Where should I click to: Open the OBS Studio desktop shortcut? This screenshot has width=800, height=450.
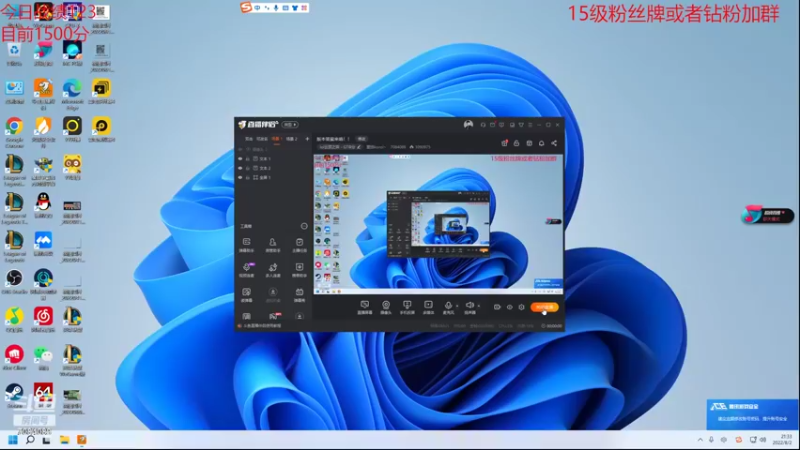[14, 282]
